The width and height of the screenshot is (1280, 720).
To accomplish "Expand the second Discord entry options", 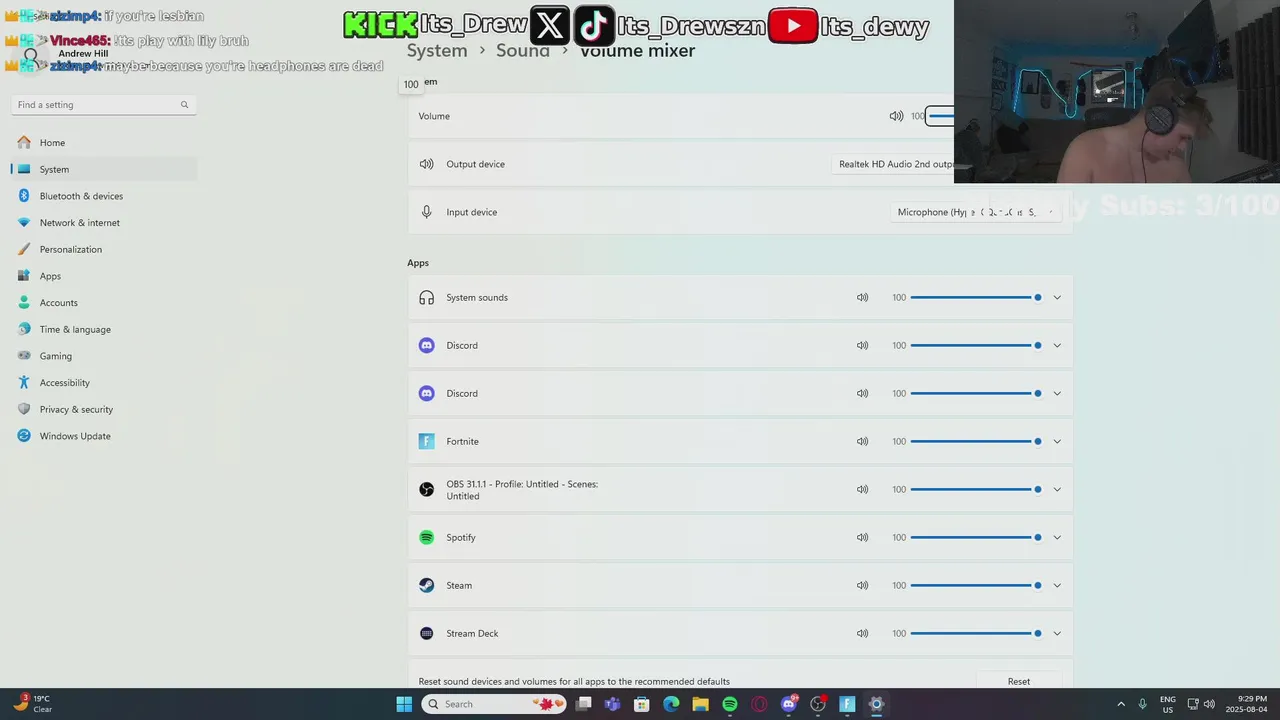I will coord(1057,393).
